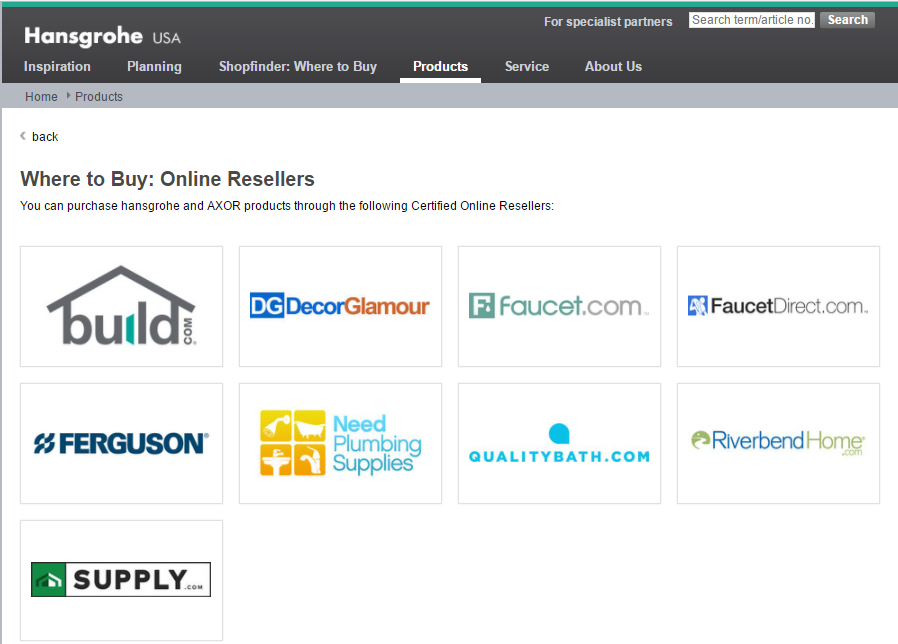Open the Supply.com reseller logo
This screenshot has height=644, width=898.
[121, 580]
